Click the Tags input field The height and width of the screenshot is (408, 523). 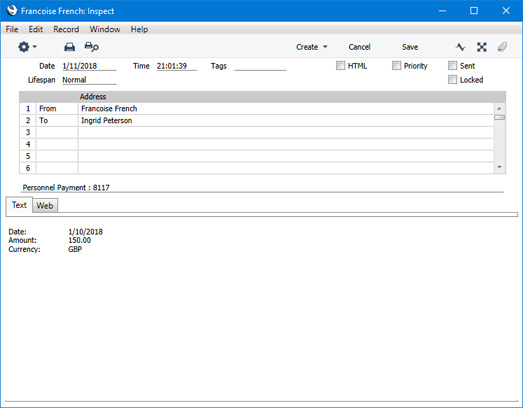coord(260,66)
